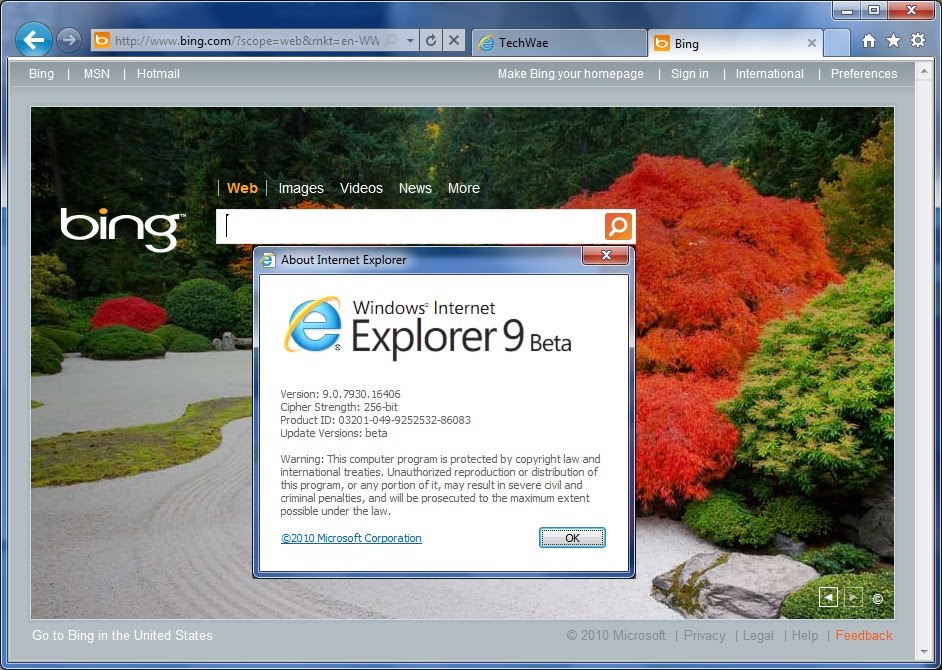Click the orange Feedback link

coord(864,635)
